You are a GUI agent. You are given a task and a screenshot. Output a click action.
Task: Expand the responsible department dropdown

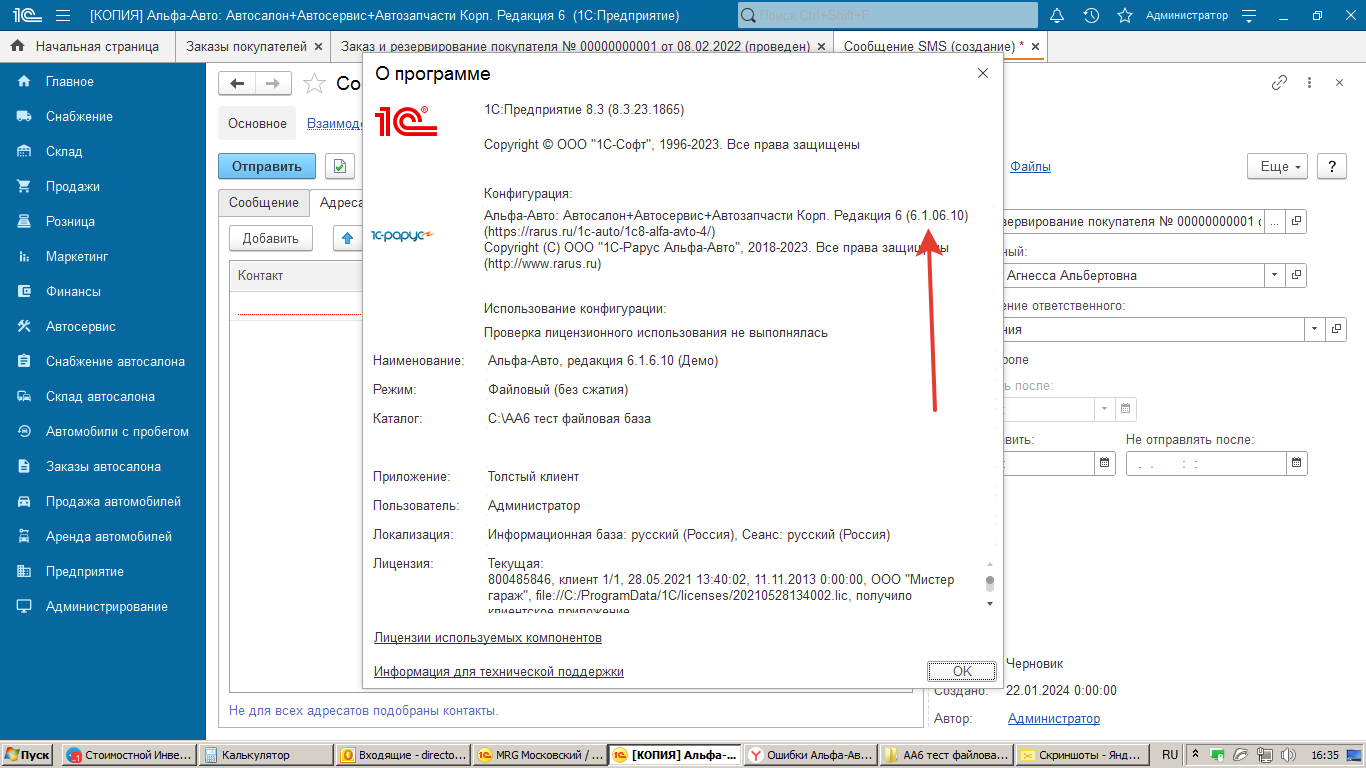(x=1314, y=329)
